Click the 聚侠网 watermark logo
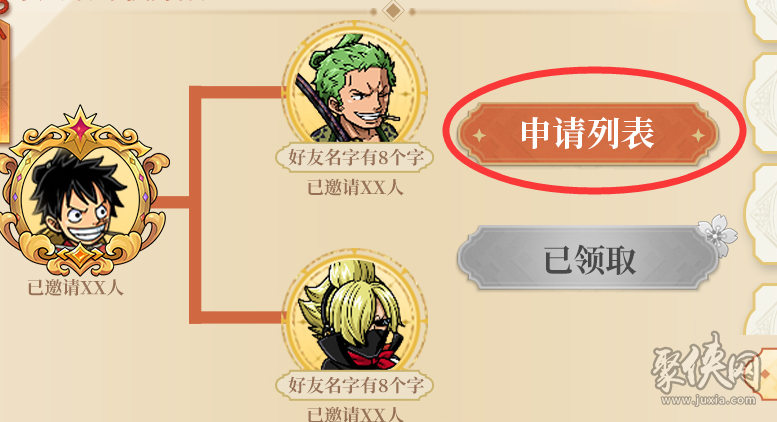777x422 pixels. click(706, 369)
